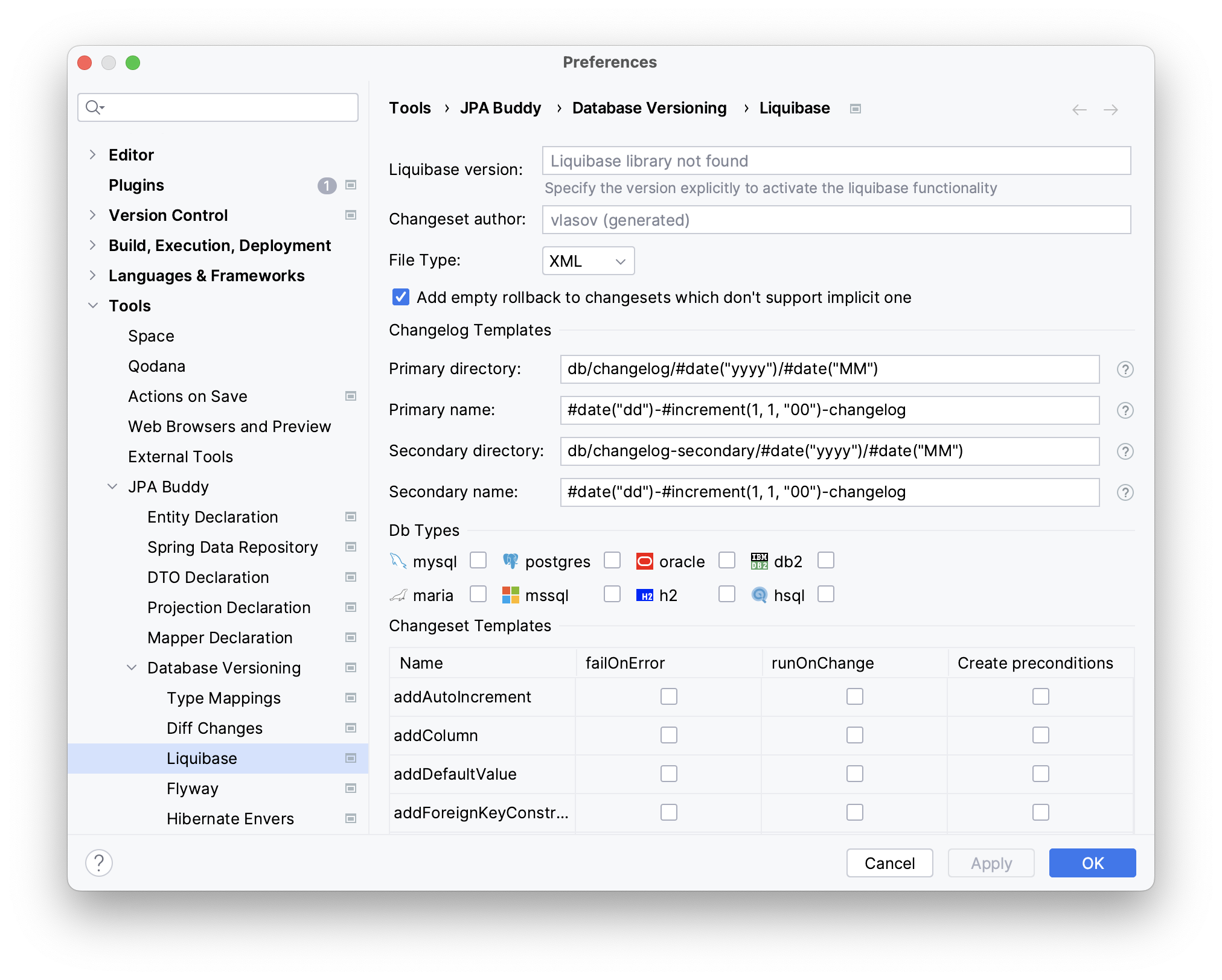Click the help icon for Primary name
Image resolution: width=1222 pixels, height=980 pixels.
click(1125, 410)
